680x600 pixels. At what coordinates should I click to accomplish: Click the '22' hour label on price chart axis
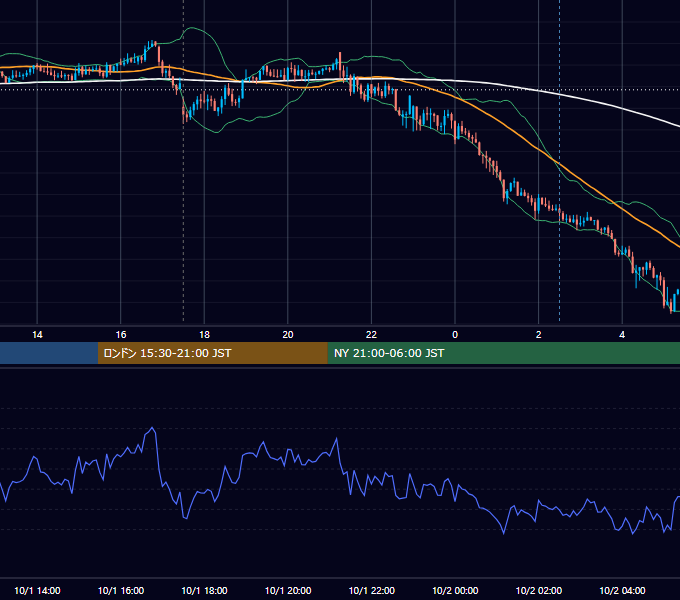point(371,335)
